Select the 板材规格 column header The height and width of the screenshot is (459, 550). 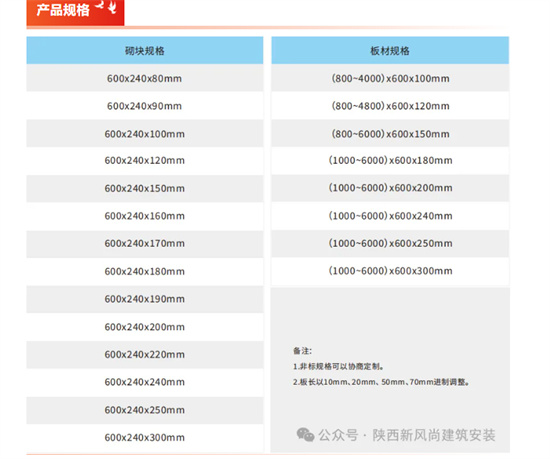pyautogui.click(x=390, y=50)
